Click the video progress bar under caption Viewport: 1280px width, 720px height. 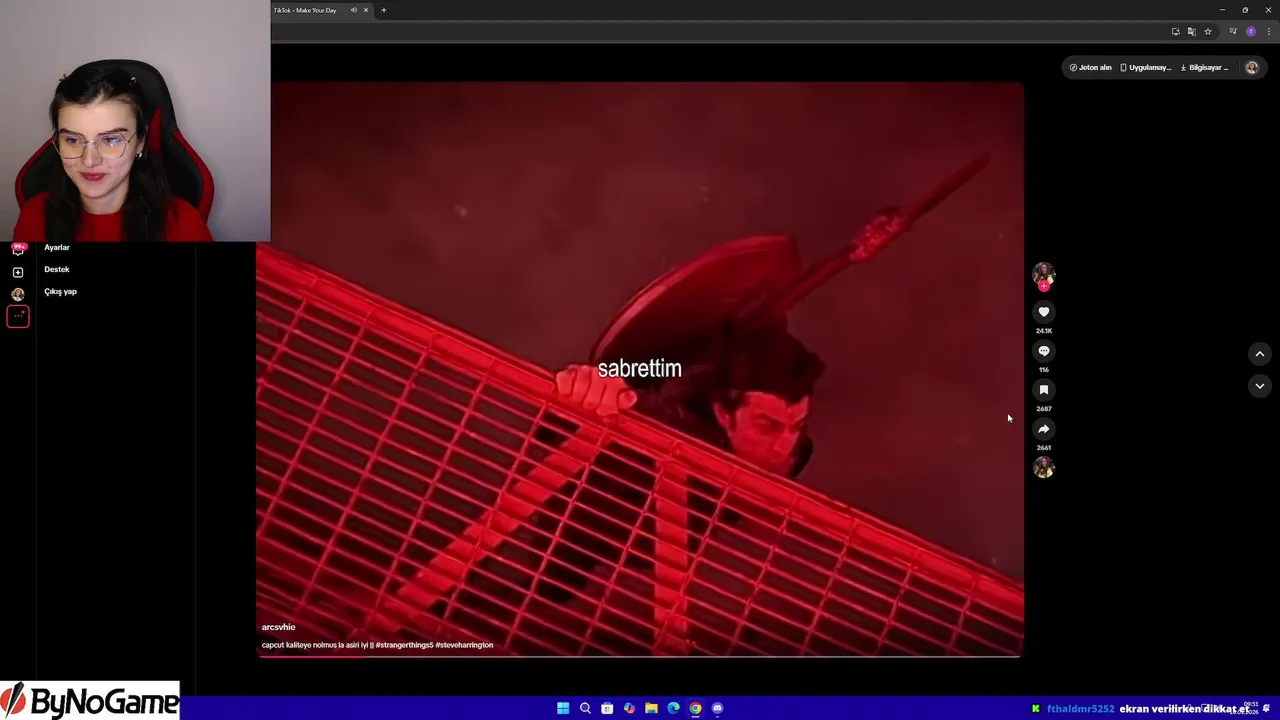pos(640,657)
